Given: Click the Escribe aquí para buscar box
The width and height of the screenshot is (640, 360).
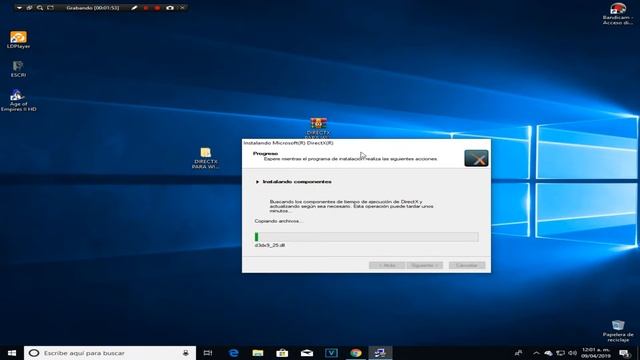Looking at the screenshot, I should [x=110, y=353].
